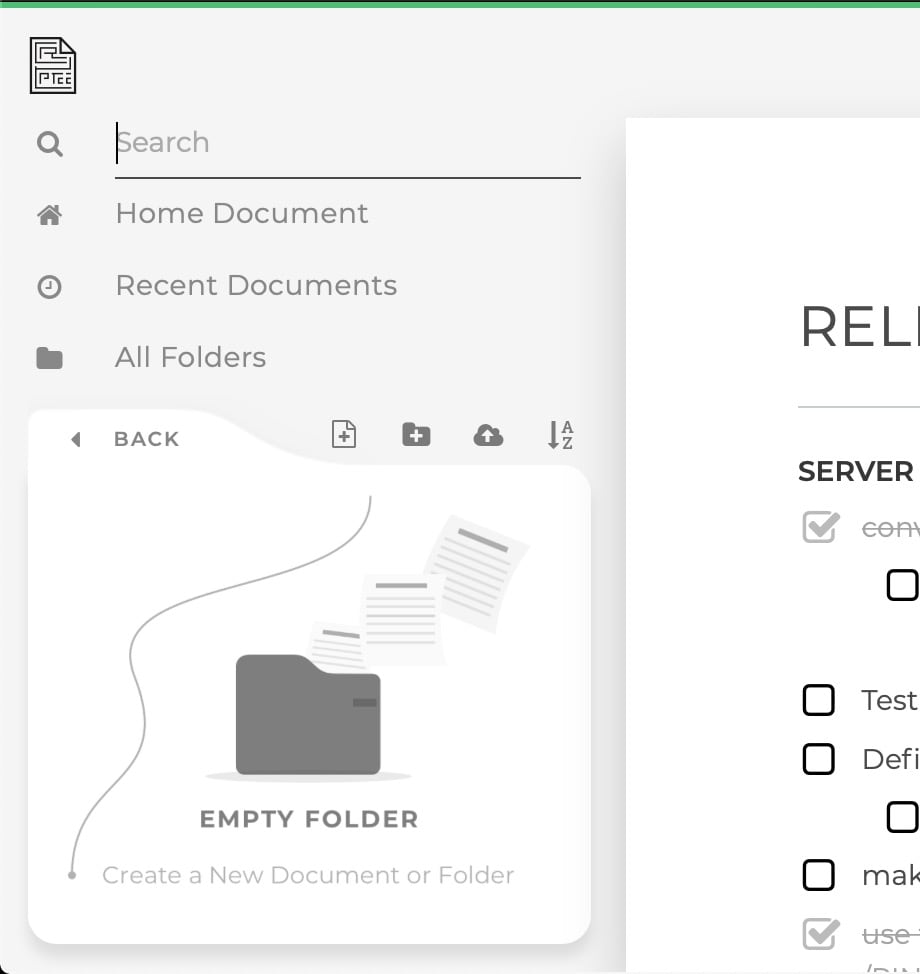Viewport: 920px width, 974px height.
Task: Click the clock icon for recents
Action: point(49,287)
